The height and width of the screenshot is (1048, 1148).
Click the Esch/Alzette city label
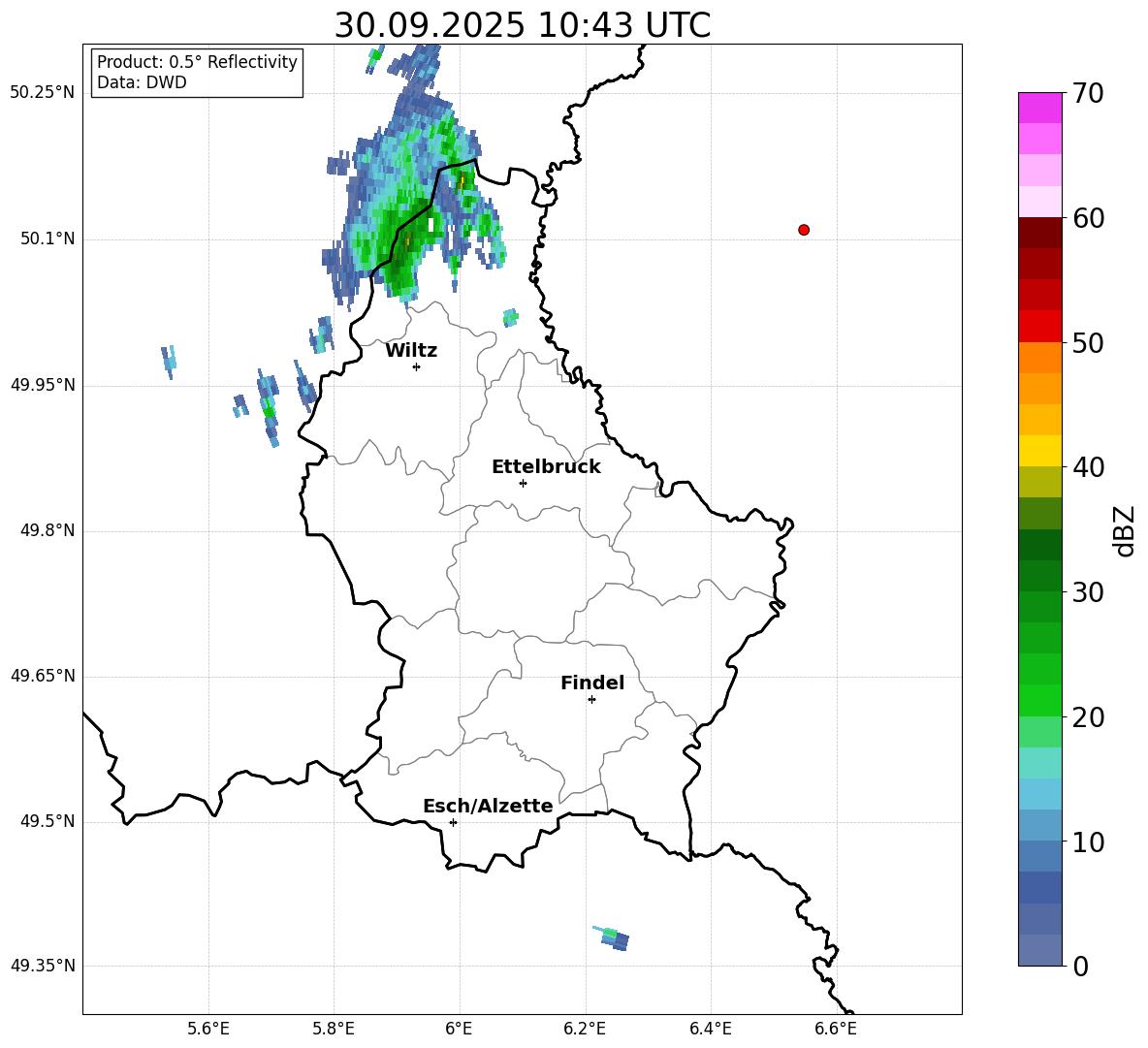pos(488,806)
